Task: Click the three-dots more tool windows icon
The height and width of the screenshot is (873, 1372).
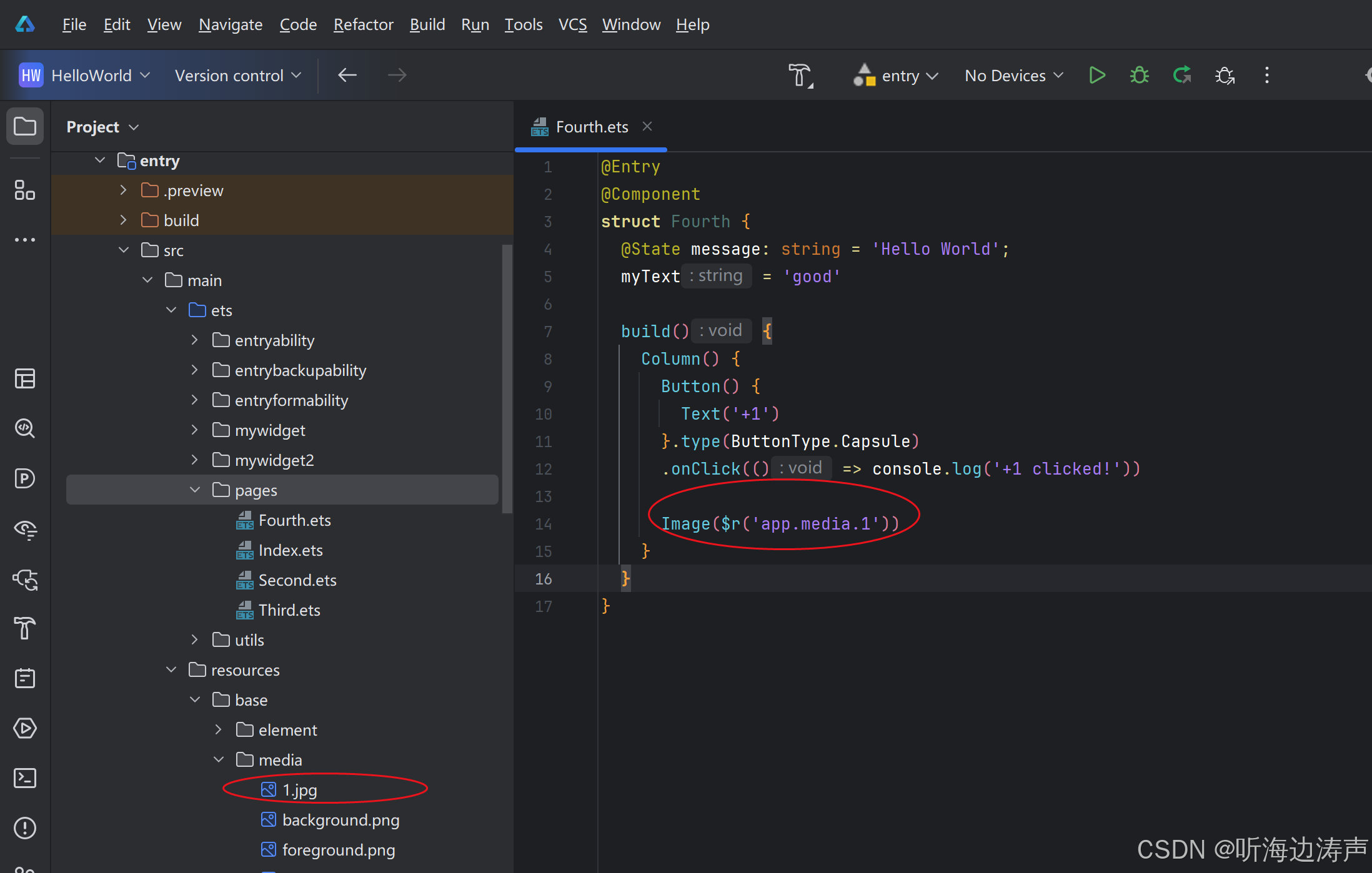Action: [25, 240]
